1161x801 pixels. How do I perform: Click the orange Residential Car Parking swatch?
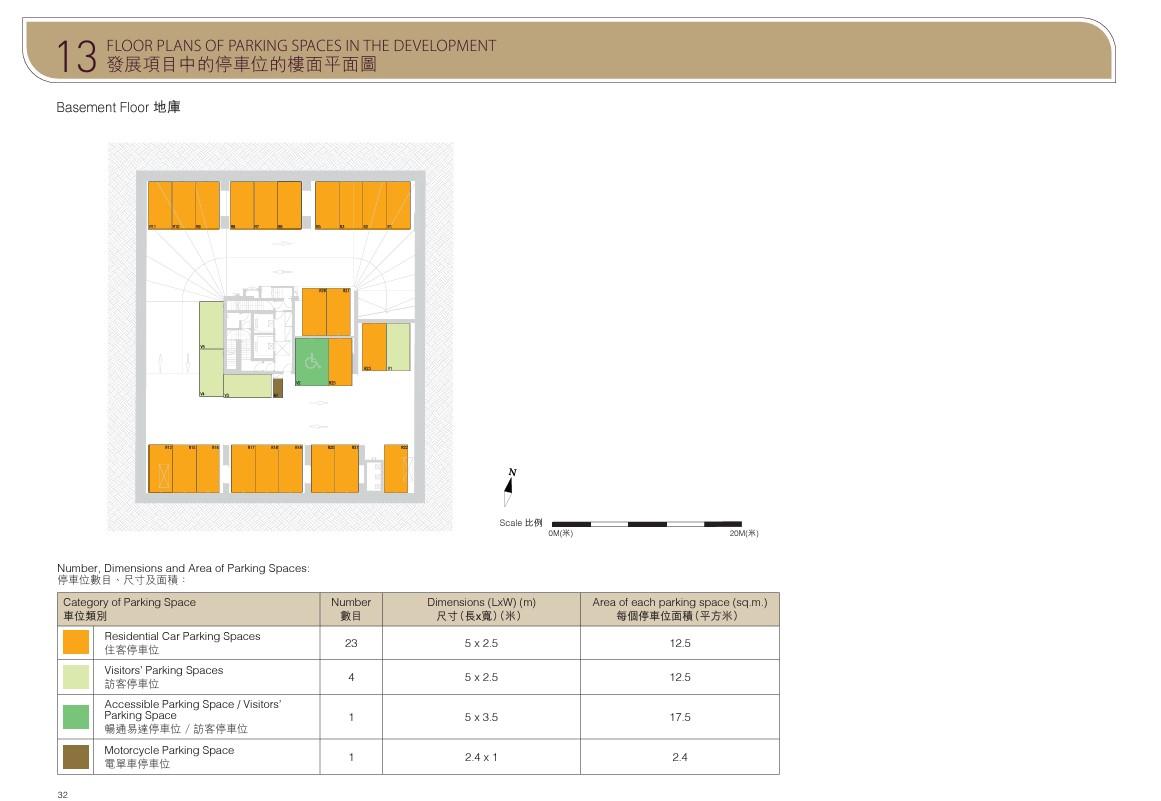(76, 643)
